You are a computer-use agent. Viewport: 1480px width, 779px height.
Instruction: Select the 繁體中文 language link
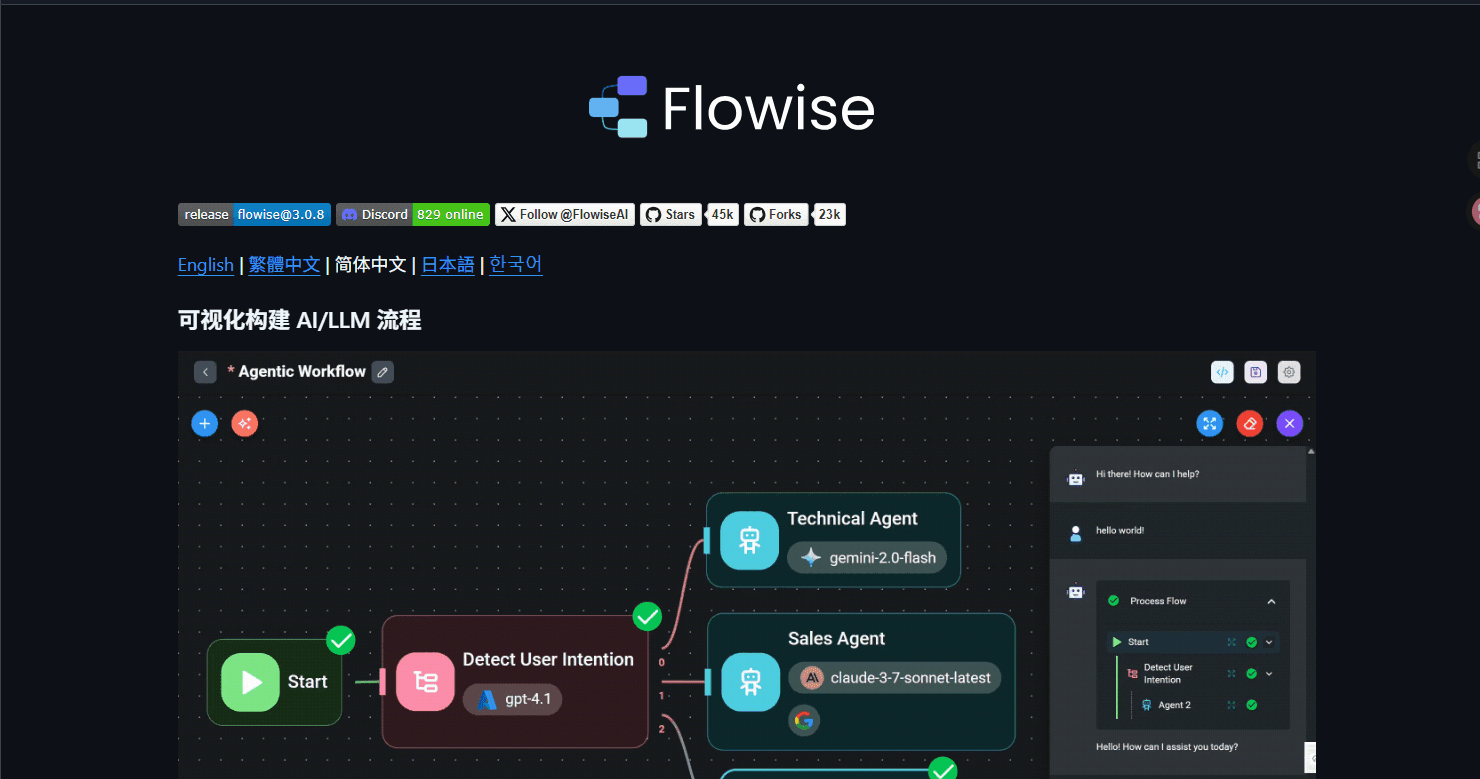coord(284,265)
